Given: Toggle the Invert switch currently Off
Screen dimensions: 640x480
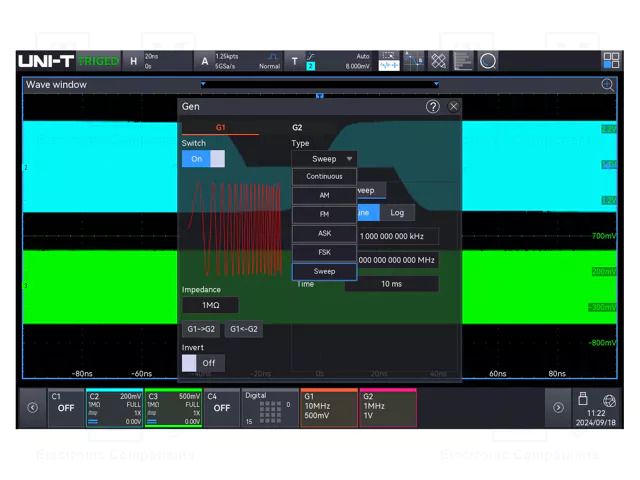Looking at the screenshot, I should click(203, 363).
